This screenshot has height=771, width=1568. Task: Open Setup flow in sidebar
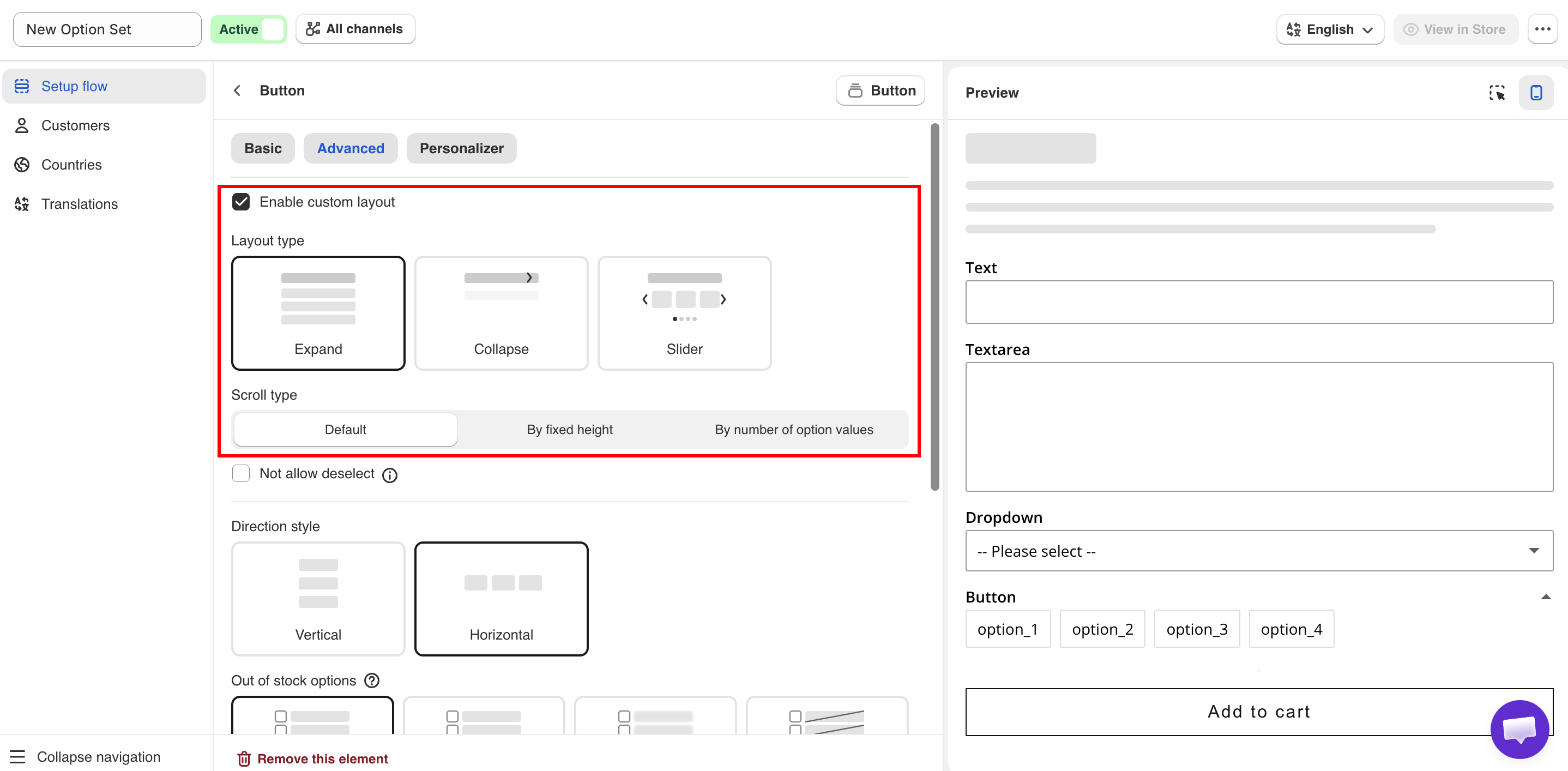click(104, 86)
